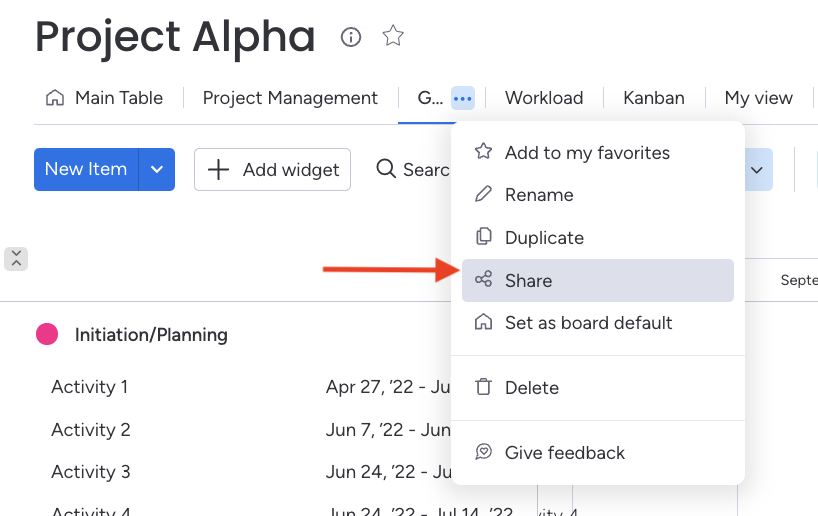
Task: Expand the New Item dropdown arrow
Action: tap(157, 169)
